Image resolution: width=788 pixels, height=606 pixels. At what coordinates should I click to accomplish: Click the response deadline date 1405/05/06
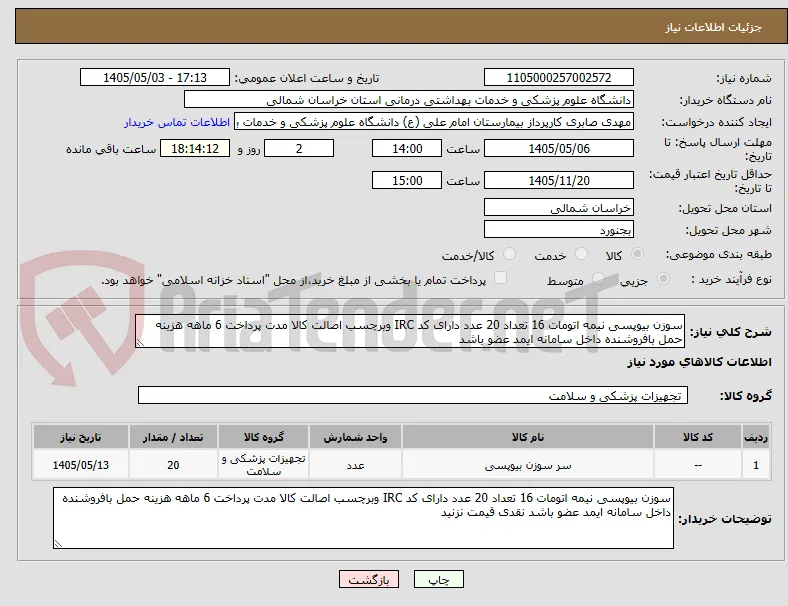click(559, 149)
